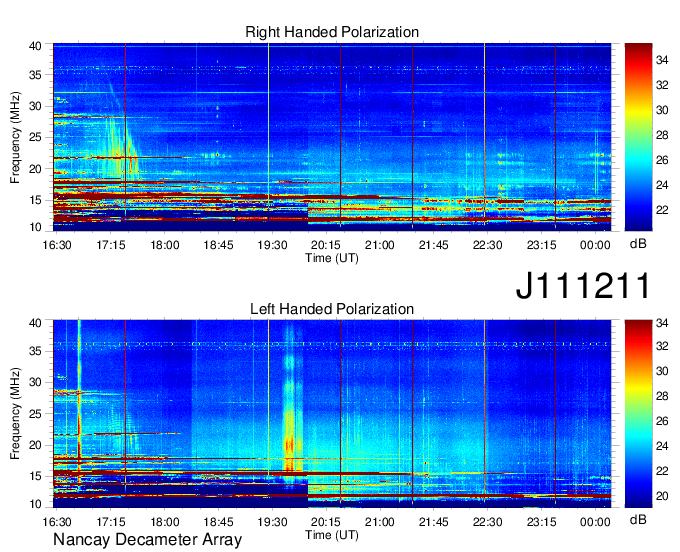This screenshot has height=552, width=680.
Task: Click the 26 dB tick on Left Handed colorbar
Action: pos(662,421)
